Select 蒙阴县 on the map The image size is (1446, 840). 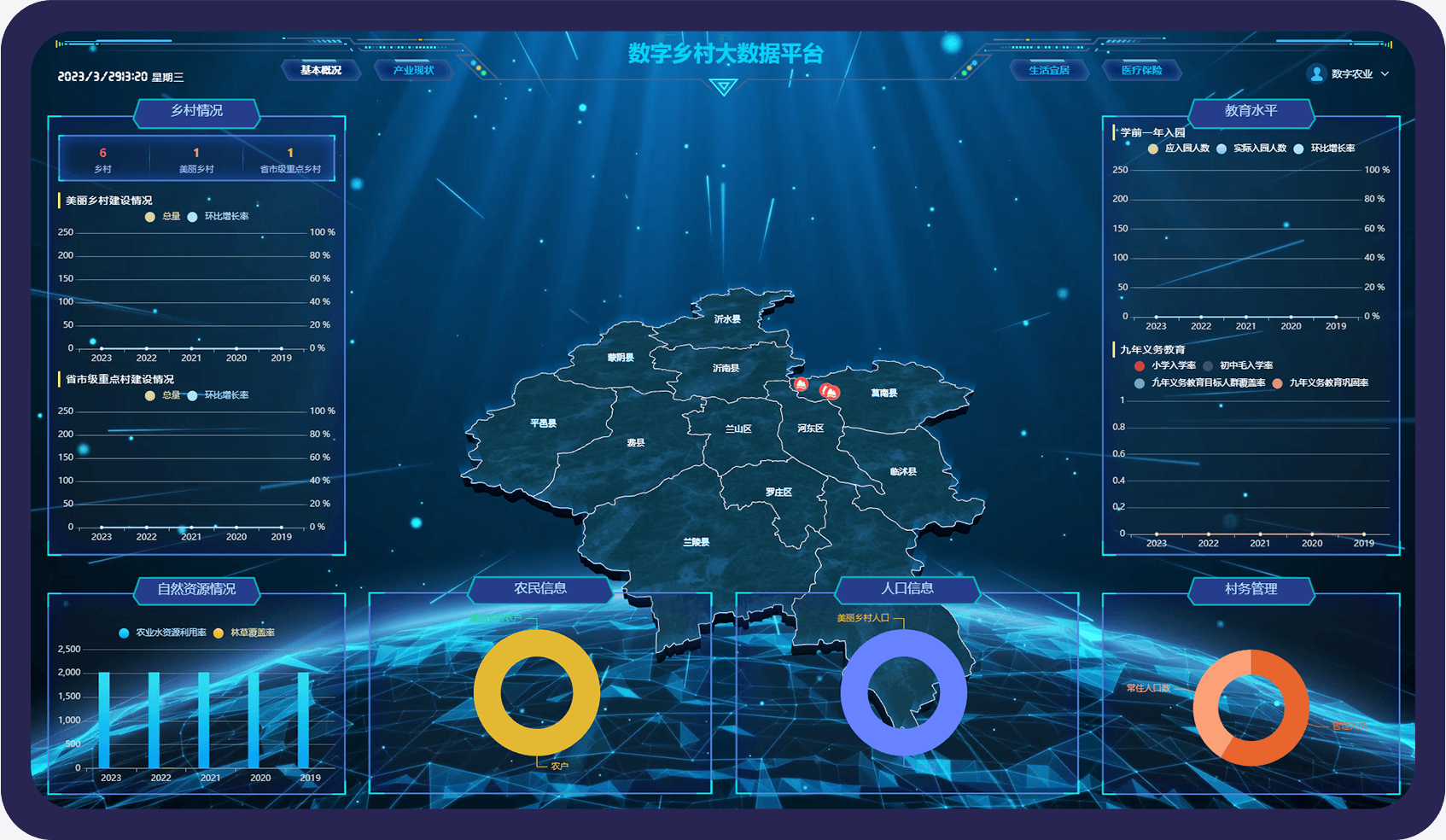coord(621,358)
